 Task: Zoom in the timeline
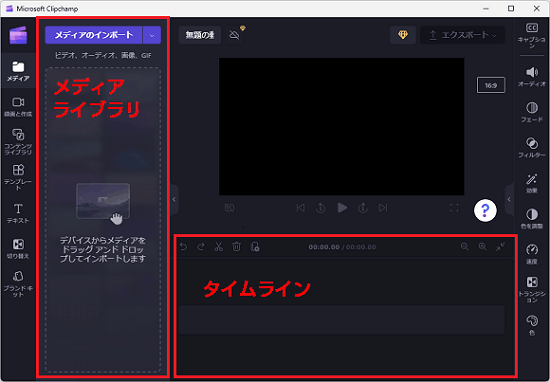click(483, 247)
